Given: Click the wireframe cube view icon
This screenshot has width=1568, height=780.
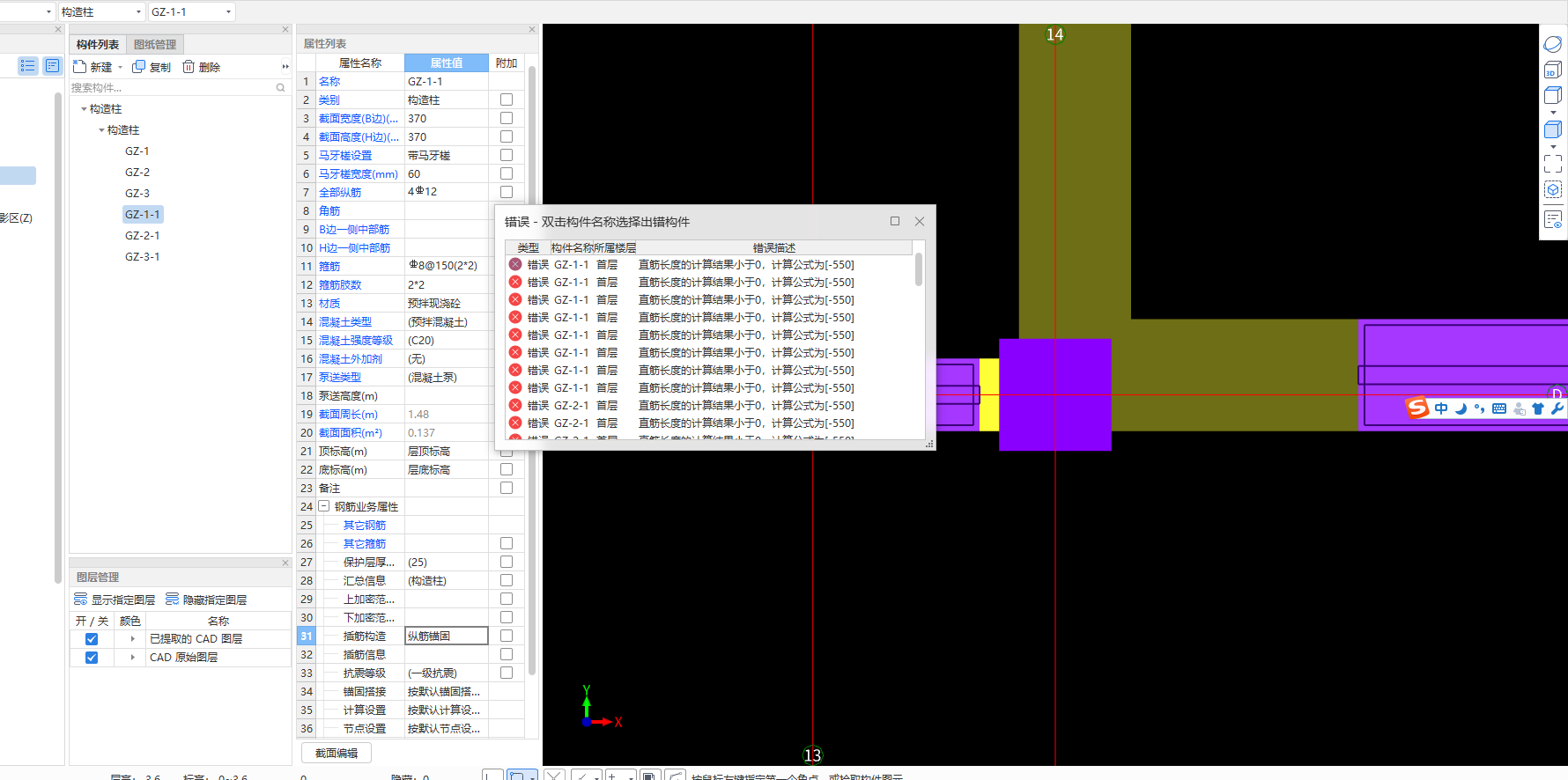Looking at the screenshot, I should click(x=1553, y=95).
